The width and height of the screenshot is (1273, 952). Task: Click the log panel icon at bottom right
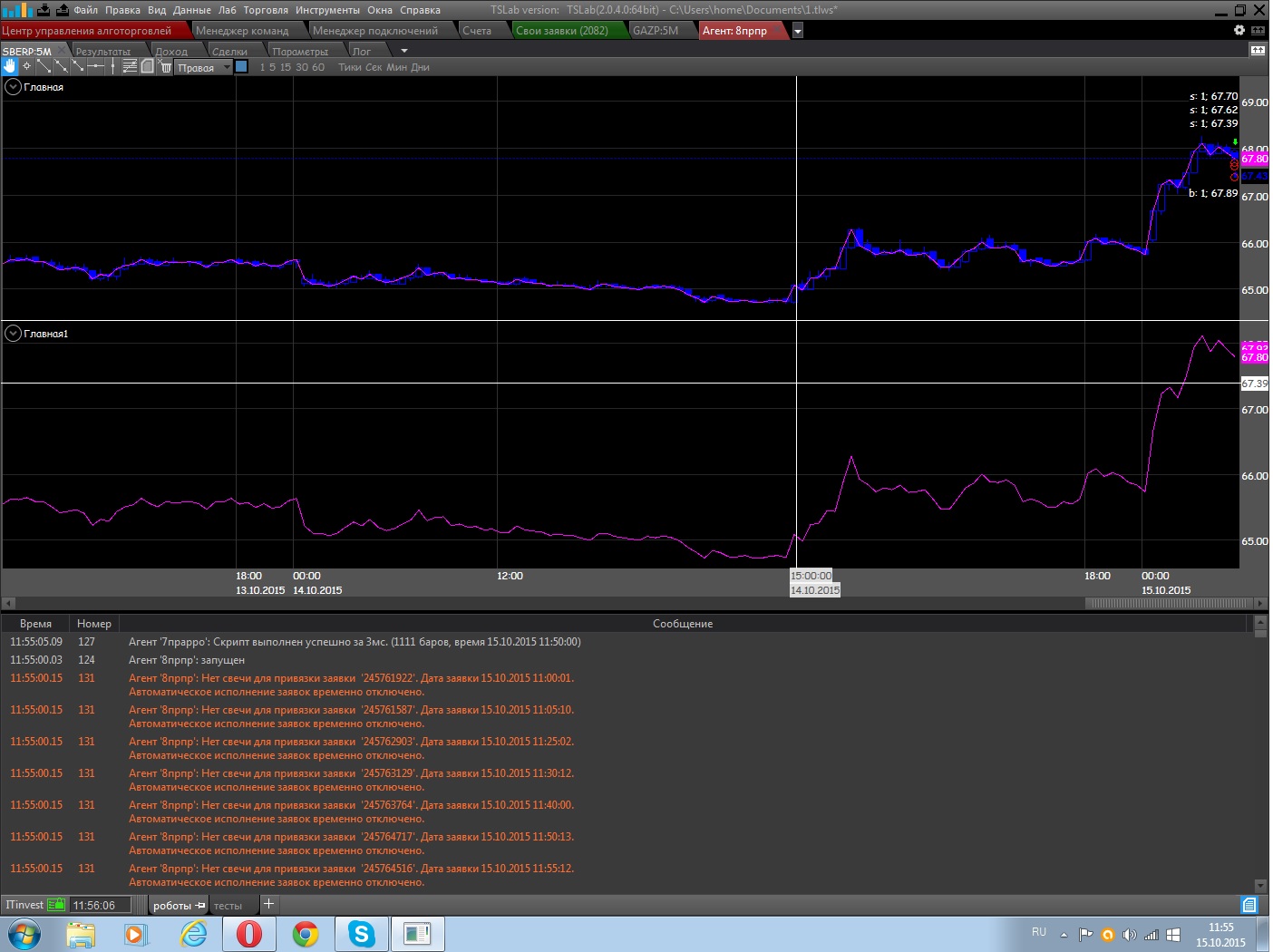(1249, 904)
